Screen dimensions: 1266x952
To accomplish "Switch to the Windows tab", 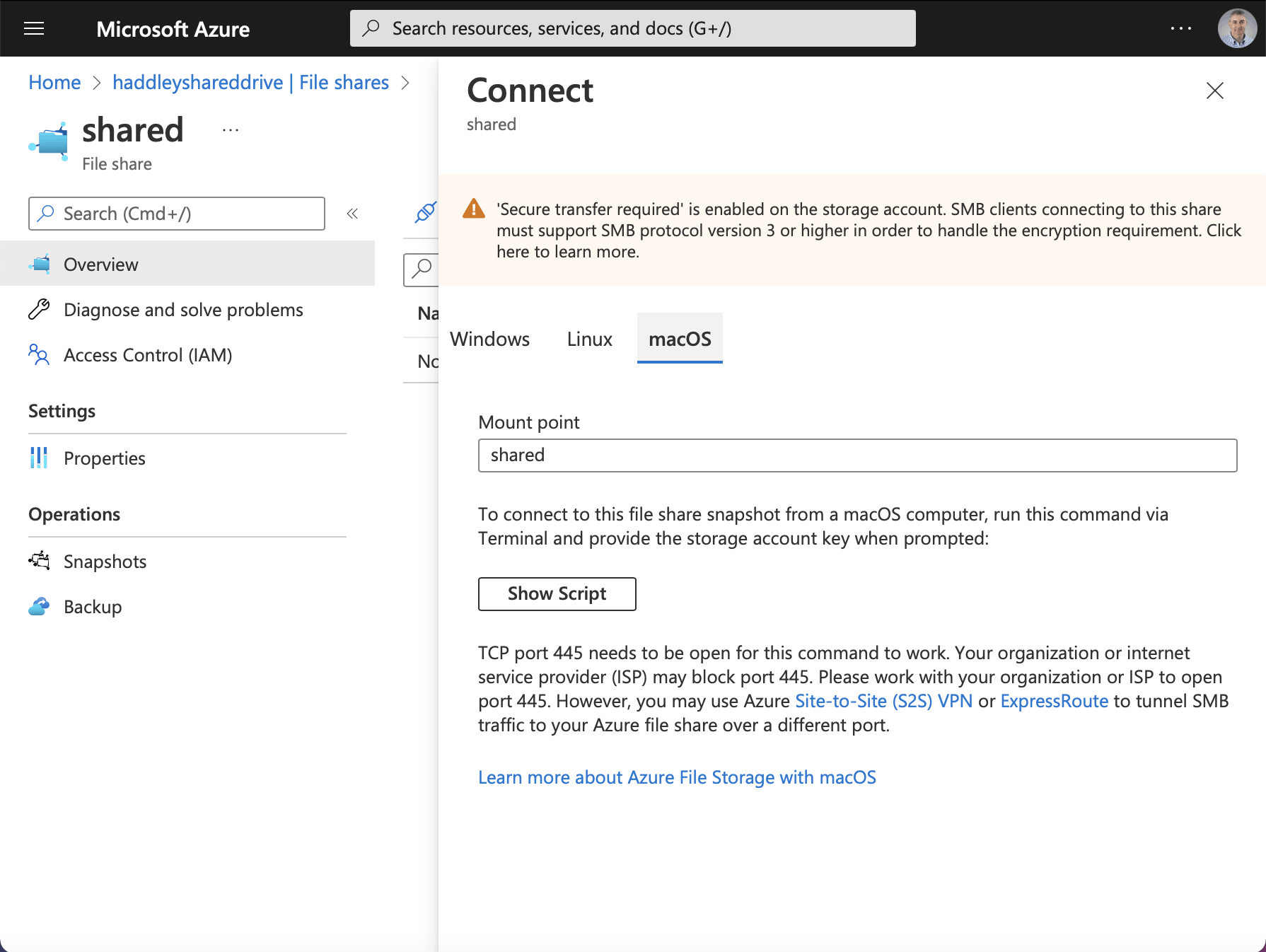I will [x=489, y=339].
